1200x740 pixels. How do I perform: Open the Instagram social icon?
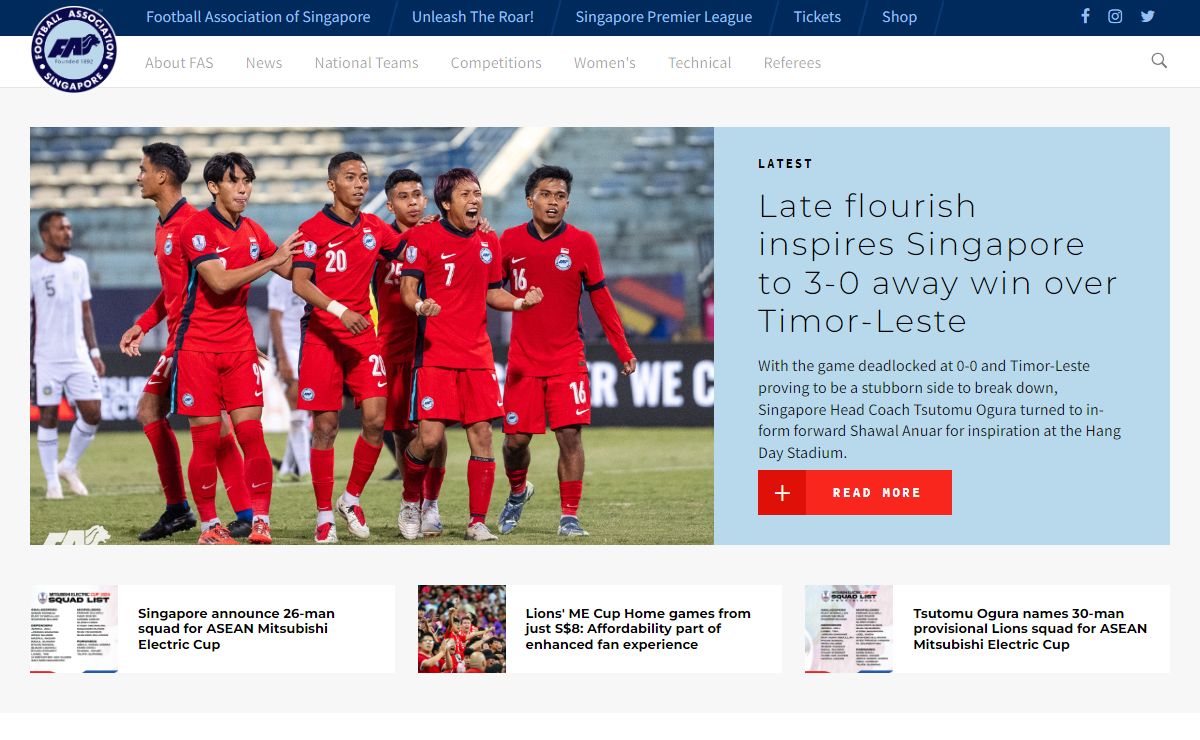click(x=1115, y=16)
